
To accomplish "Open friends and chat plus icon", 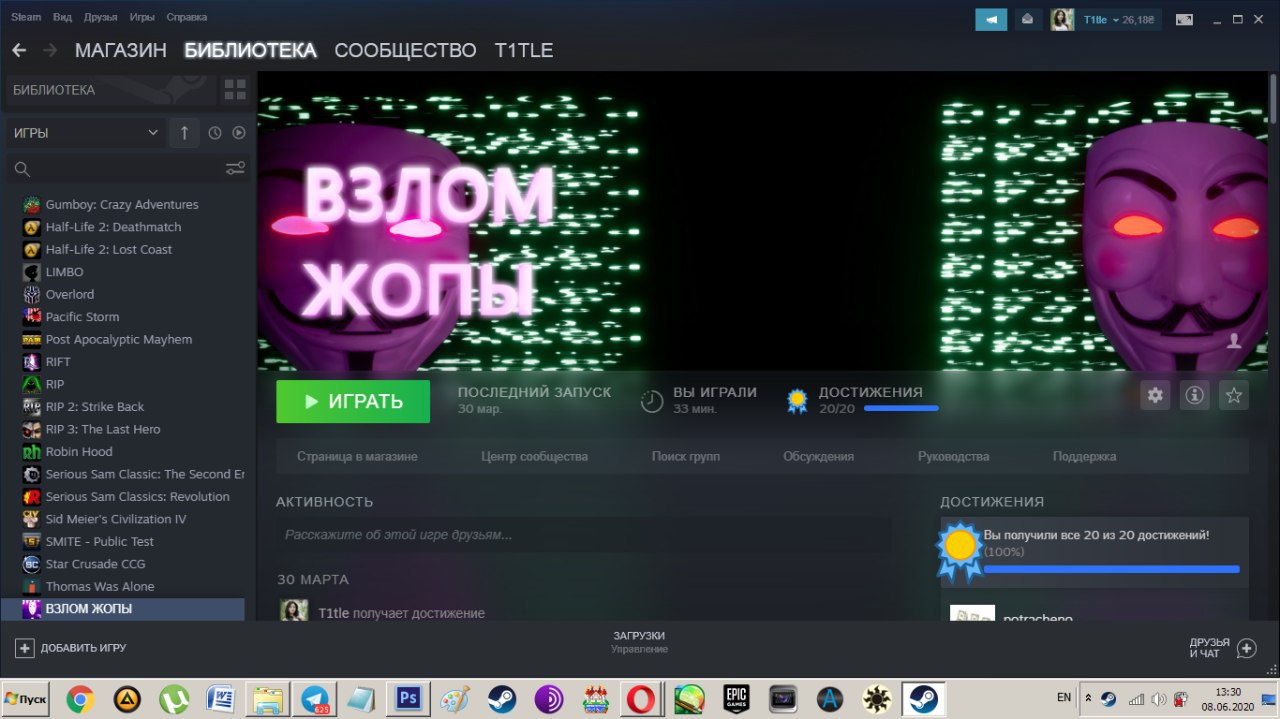I will click(1246, 648).
